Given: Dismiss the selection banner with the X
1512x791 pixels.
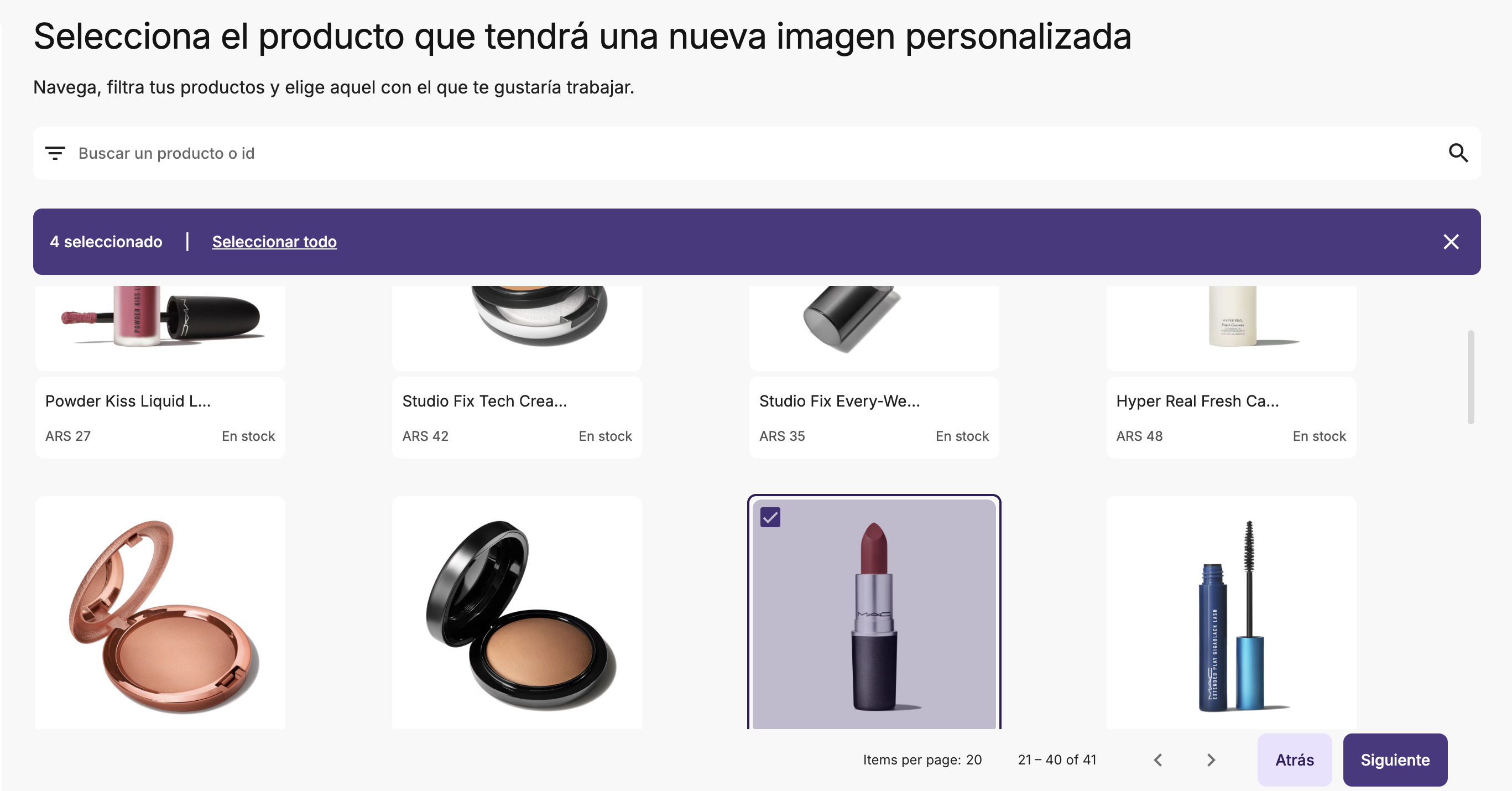Looking at the screenshot, I should (x=1451, y=241).
